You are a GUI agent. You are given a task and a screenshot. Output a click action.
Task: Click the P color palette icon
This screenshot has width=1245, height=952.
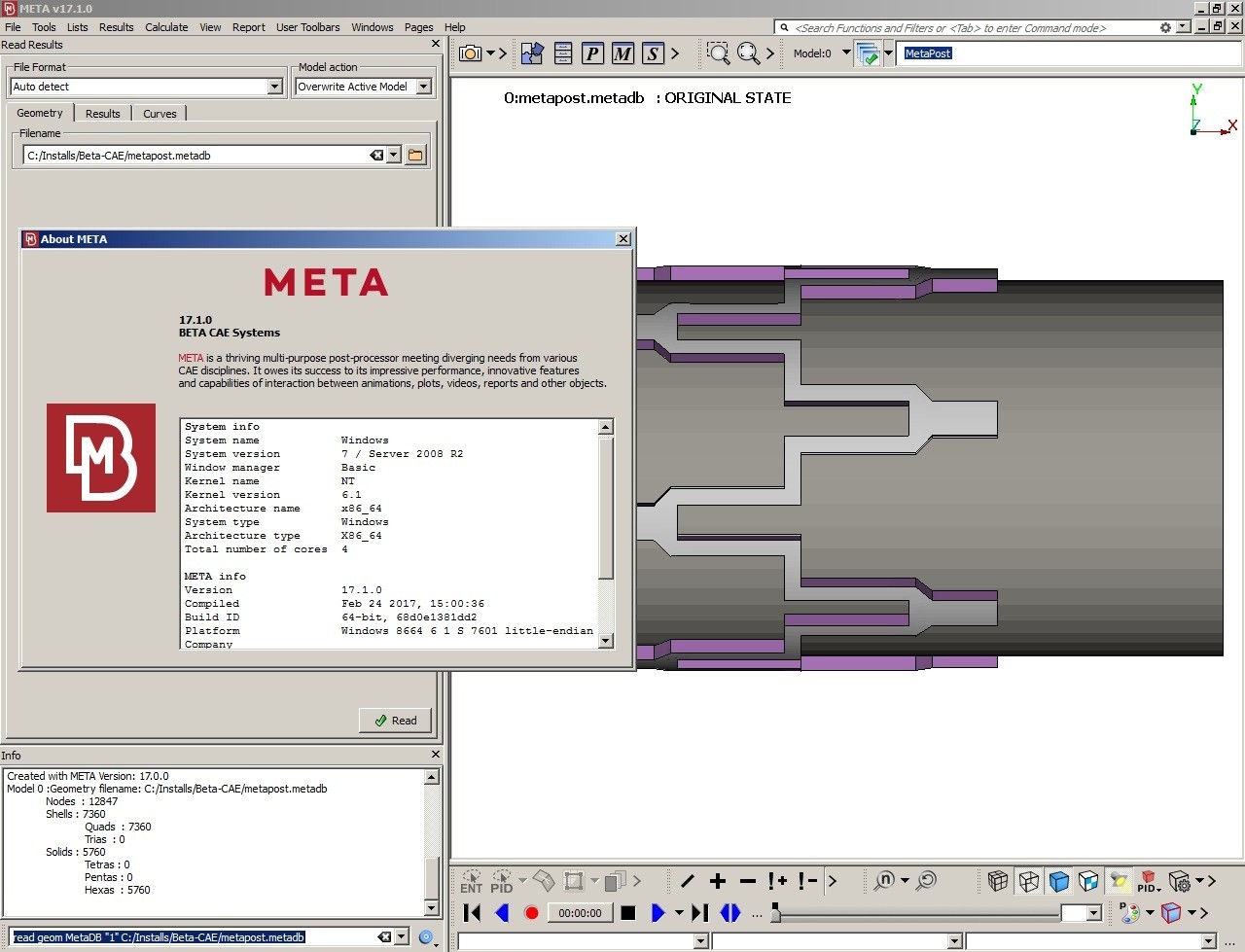[1129, 912]
